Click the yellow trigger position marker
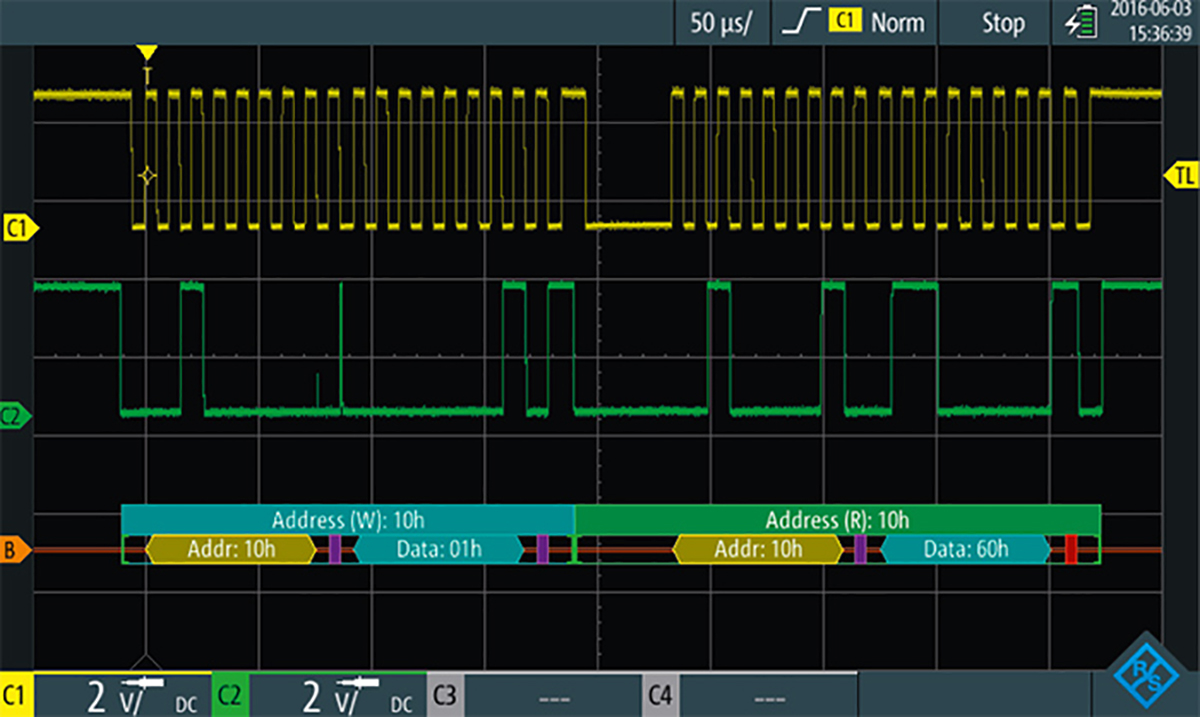 pos(146,48)
